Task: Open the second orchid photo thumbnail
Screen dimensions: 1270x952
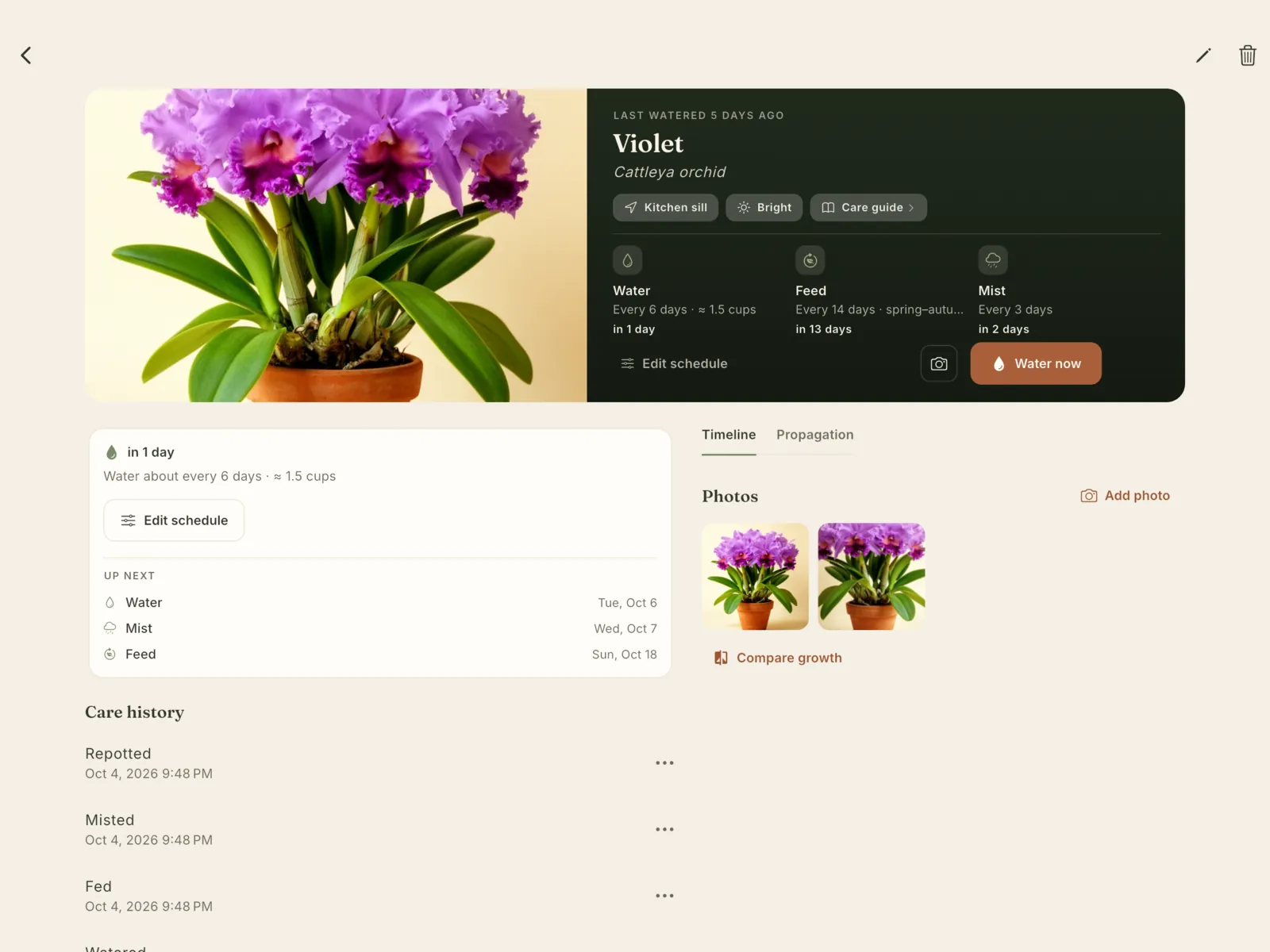Action: coord(872,576)
